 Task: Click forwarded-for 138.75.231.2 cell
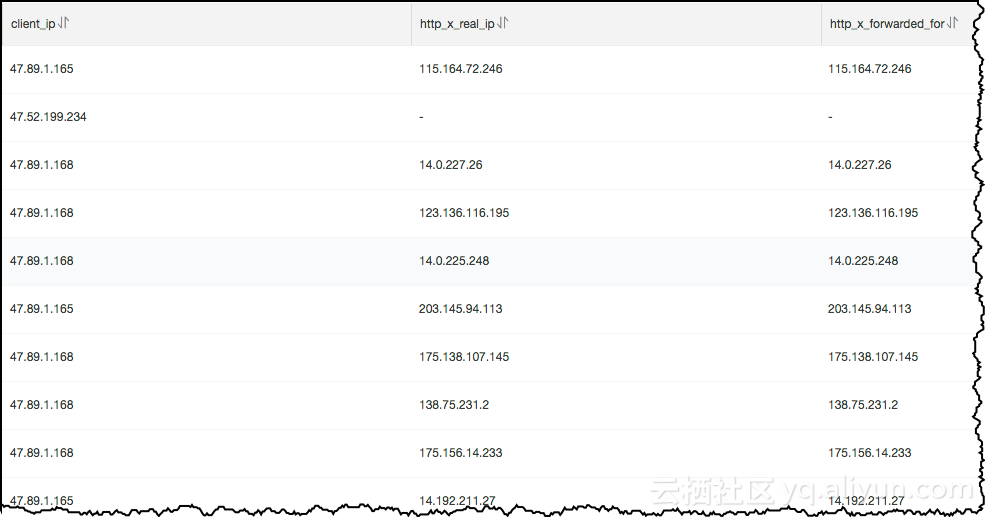(x=863, y=405)
